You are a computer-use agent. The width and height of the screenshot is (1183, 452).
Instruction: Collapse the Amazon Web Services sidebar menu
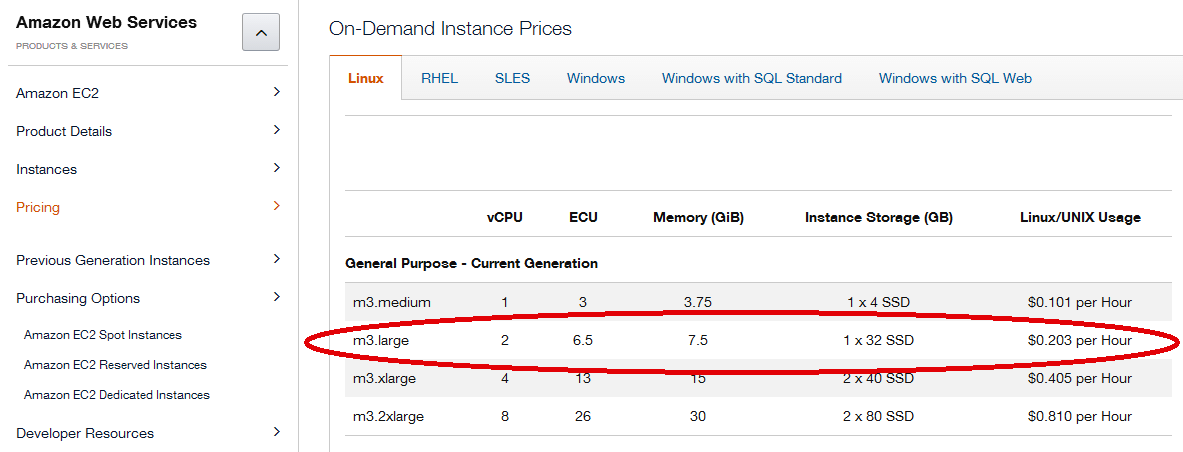(260, 33)
